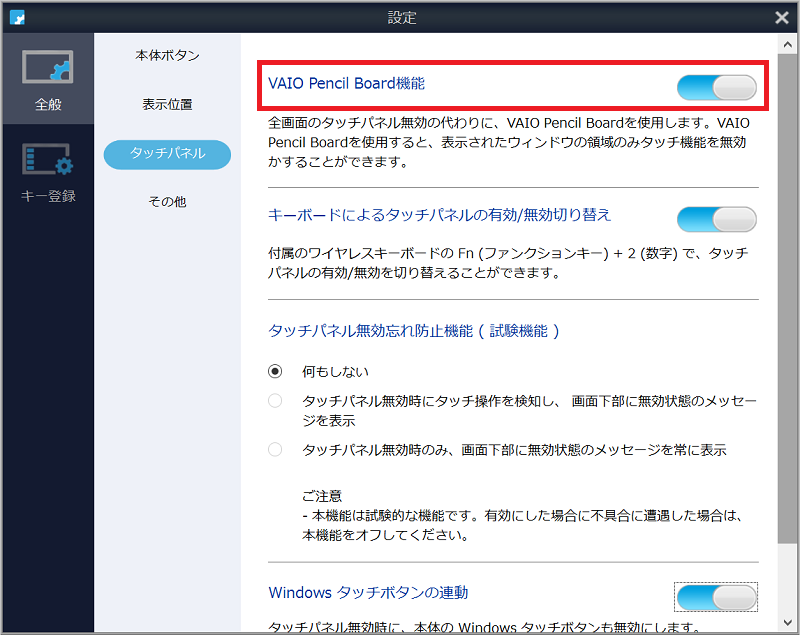The image size is (800, 635).
Task: Toggle the VAIO Pencil Board機能 switch
Action: coord(716,87)
